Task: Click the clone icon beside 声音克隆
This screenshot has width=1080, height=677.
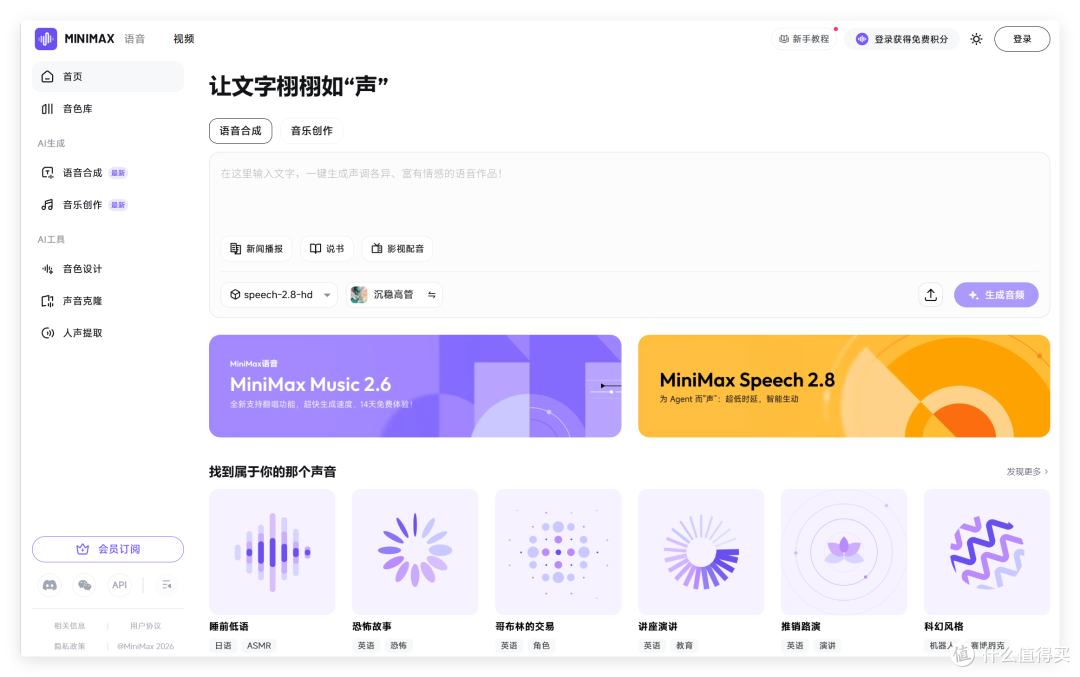Action: point(48,301)
